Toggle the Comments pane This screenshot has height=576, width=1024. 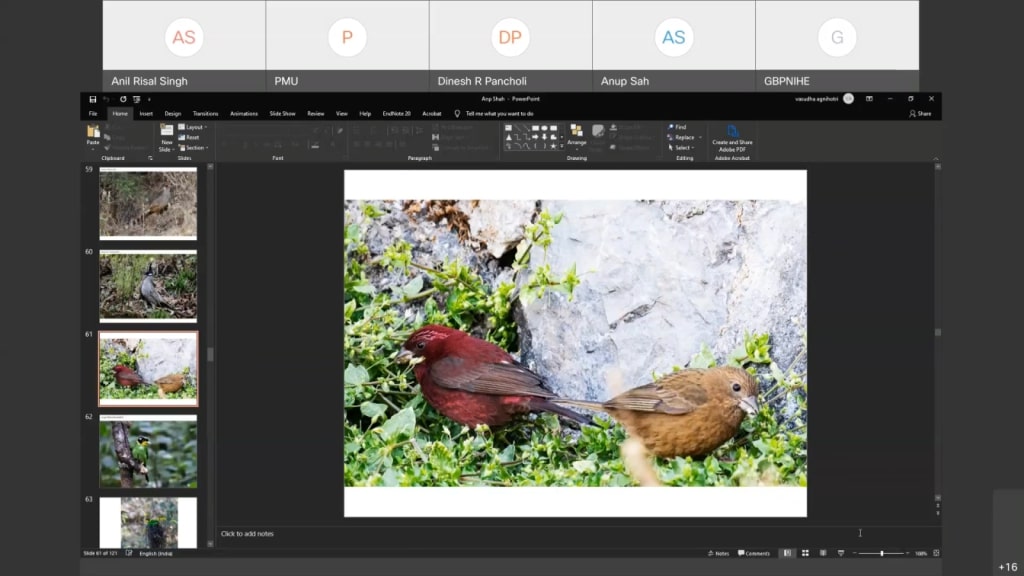coord(755,553)
